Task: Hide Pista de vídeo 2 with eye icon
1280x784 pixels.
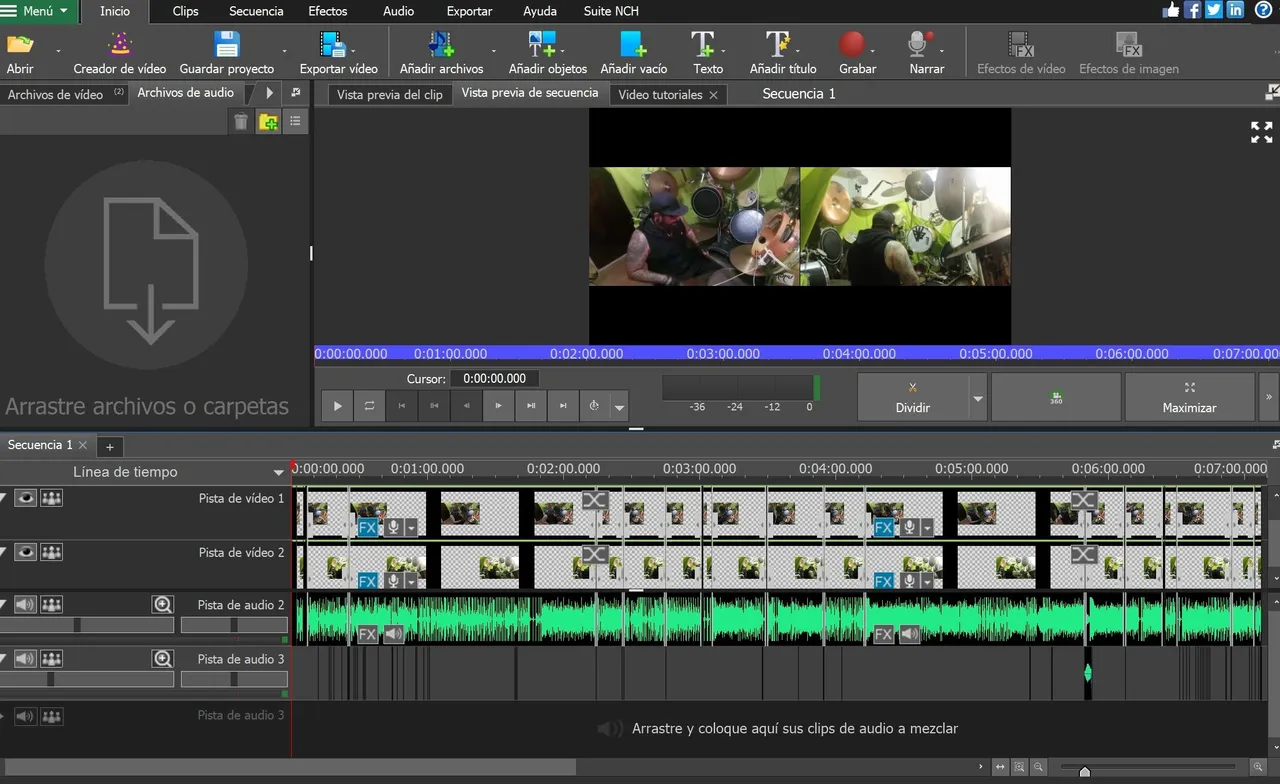Action: (25, 552)
